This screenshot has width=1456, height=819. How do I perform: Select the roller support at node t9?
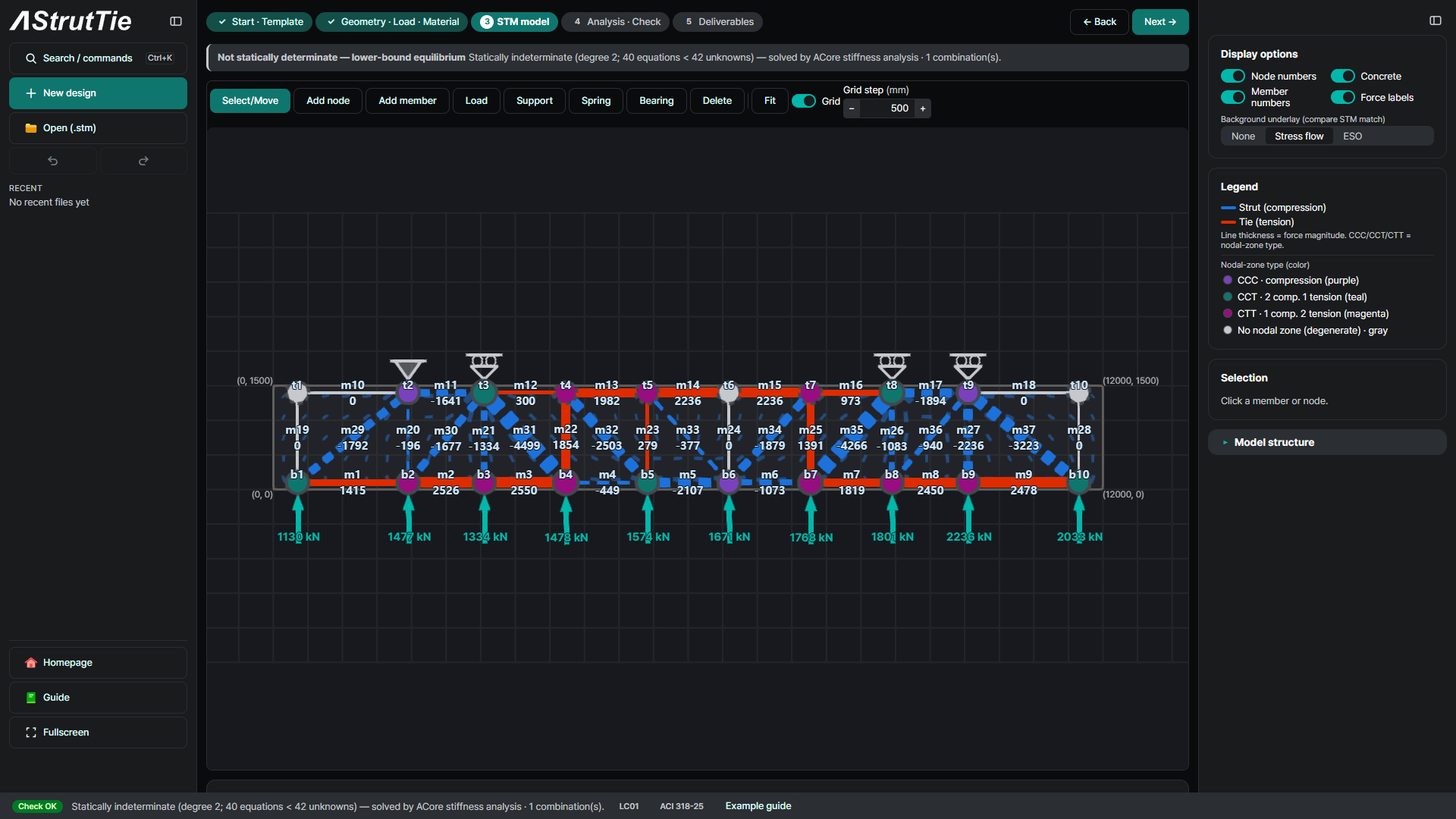(x=968, y=366)
